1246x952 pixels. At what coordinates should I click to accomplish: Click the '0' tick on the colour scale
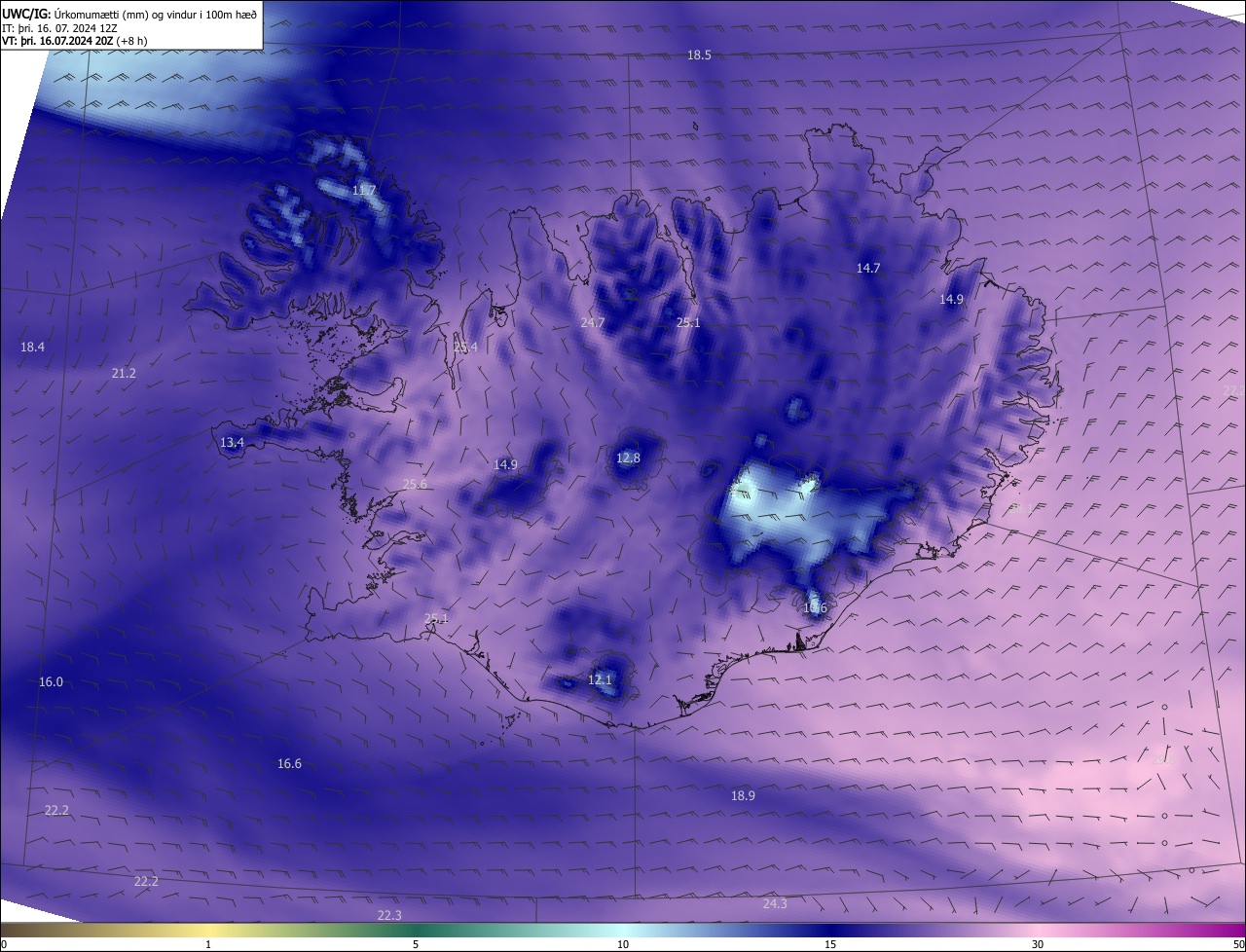click(x=4, y=944)
